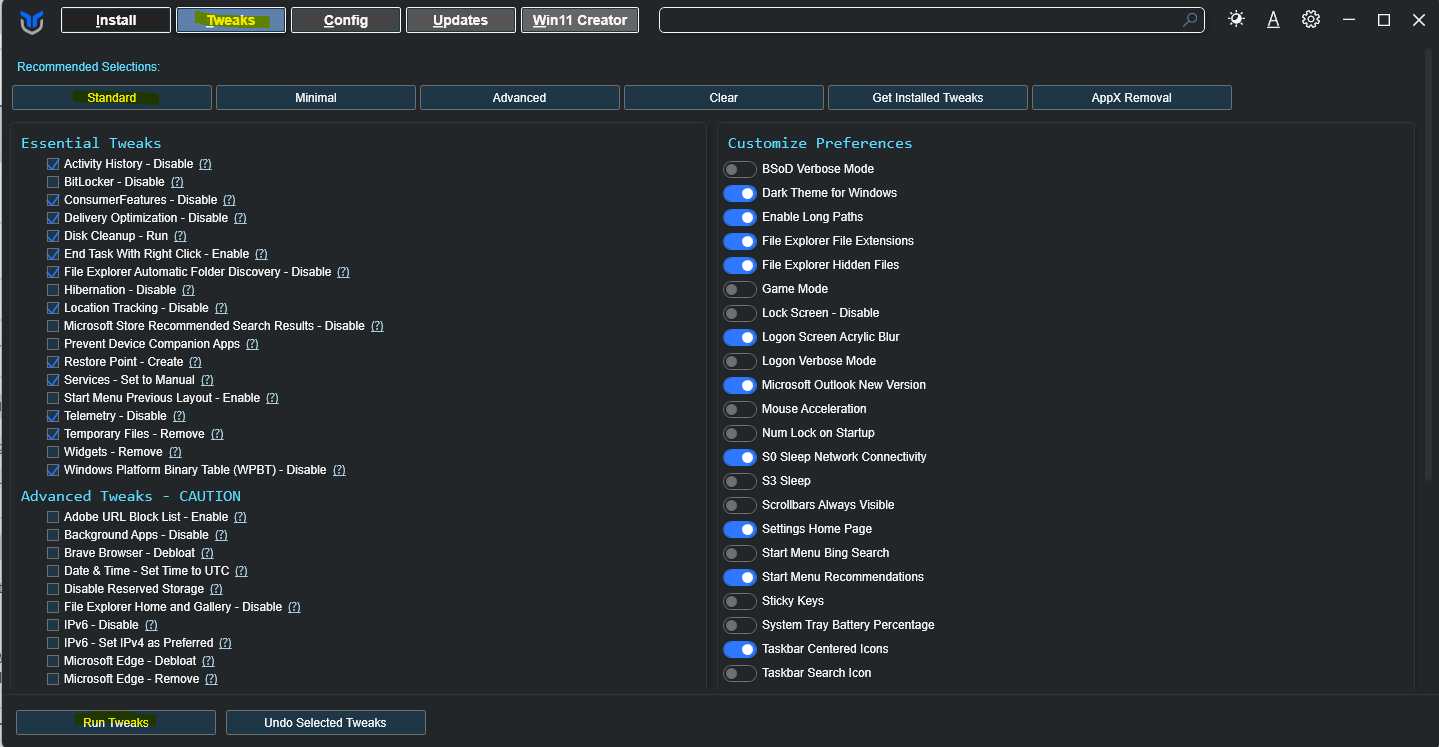Tick the Hibernation - Disable checkbox
The width and height of the screenshot is (1439, 747).
[x=53, y=290]
